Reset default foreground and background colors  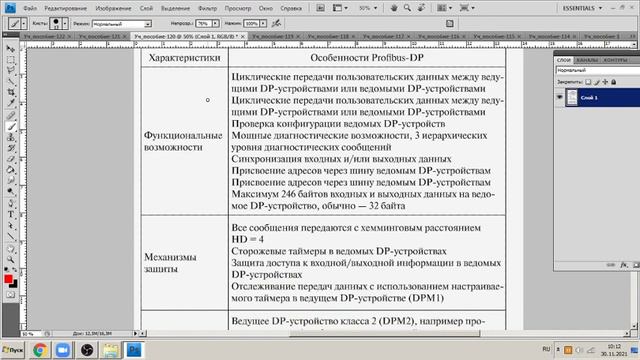(7, 270)
